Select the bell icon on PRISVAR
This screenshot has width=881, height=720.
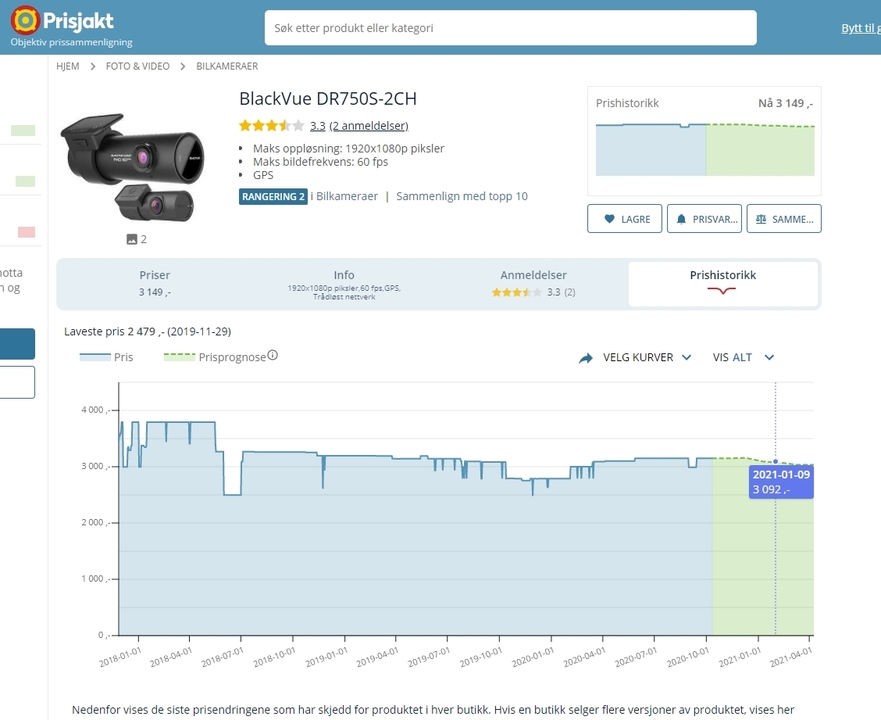point(681,219)
